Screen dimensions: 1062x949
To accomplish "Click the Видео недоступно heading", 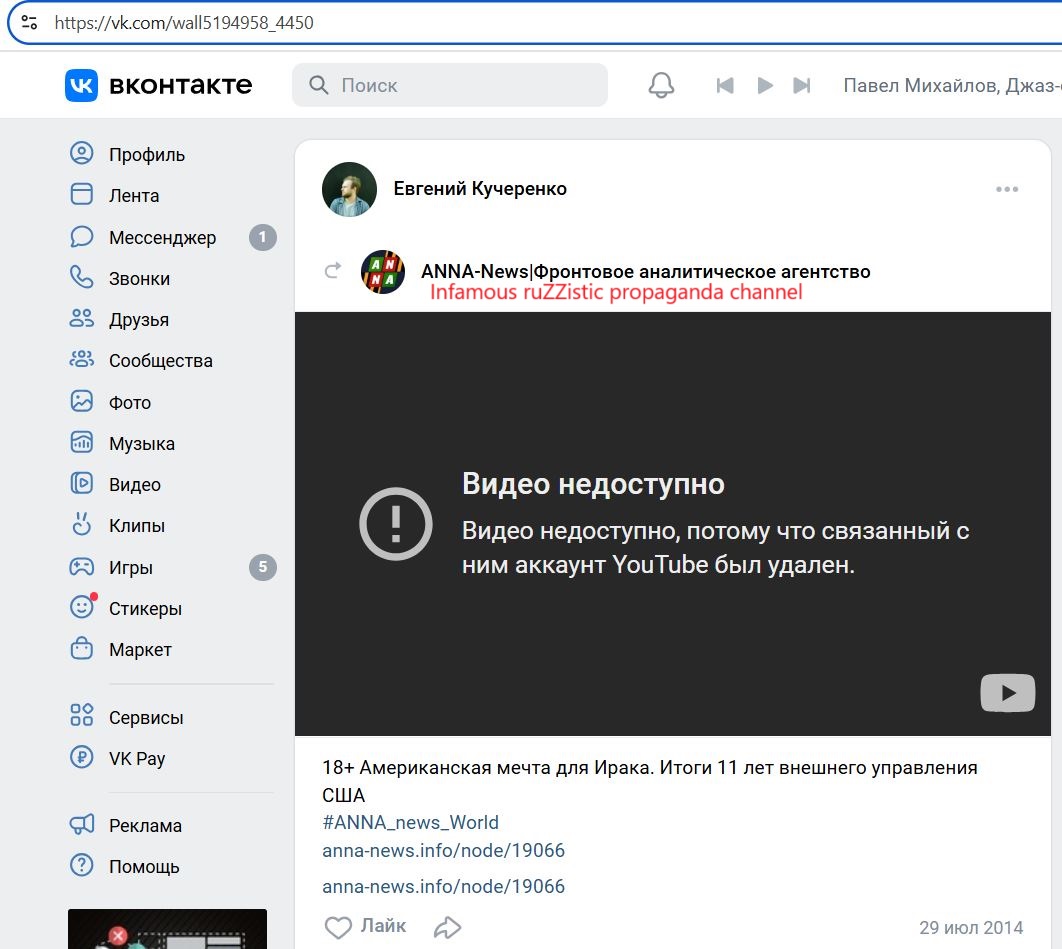I will coord(593,484).
